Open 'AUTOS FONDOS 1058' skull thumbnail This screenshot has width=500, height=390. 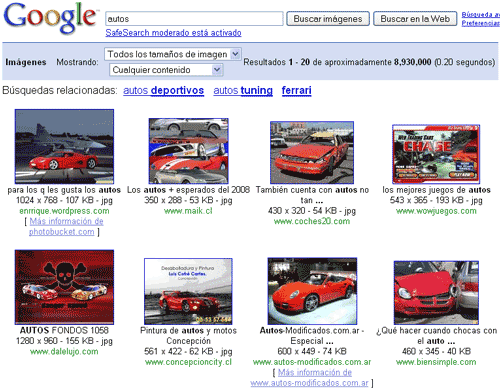pos(64,287)
